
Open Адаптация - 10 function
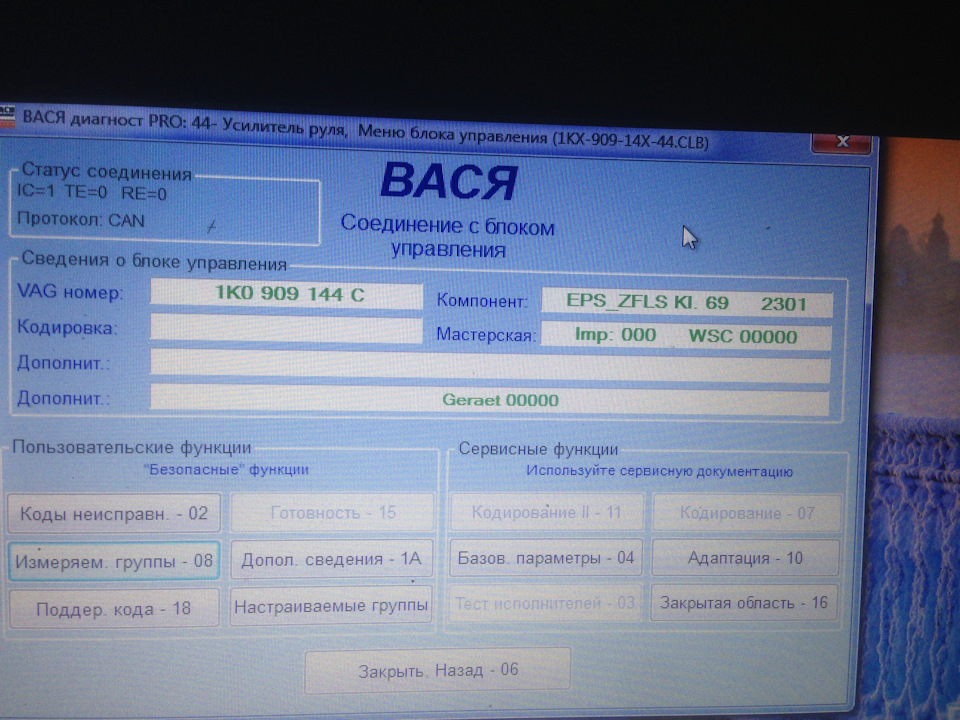745,558
